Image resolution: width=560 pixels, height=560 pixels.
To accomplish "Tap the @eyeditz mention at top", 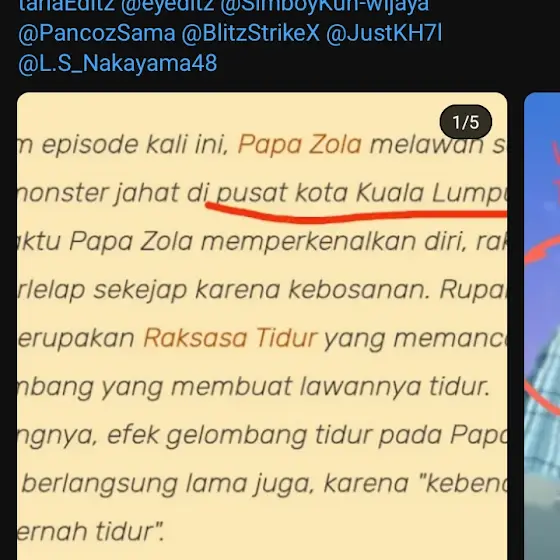I will 168,6.
